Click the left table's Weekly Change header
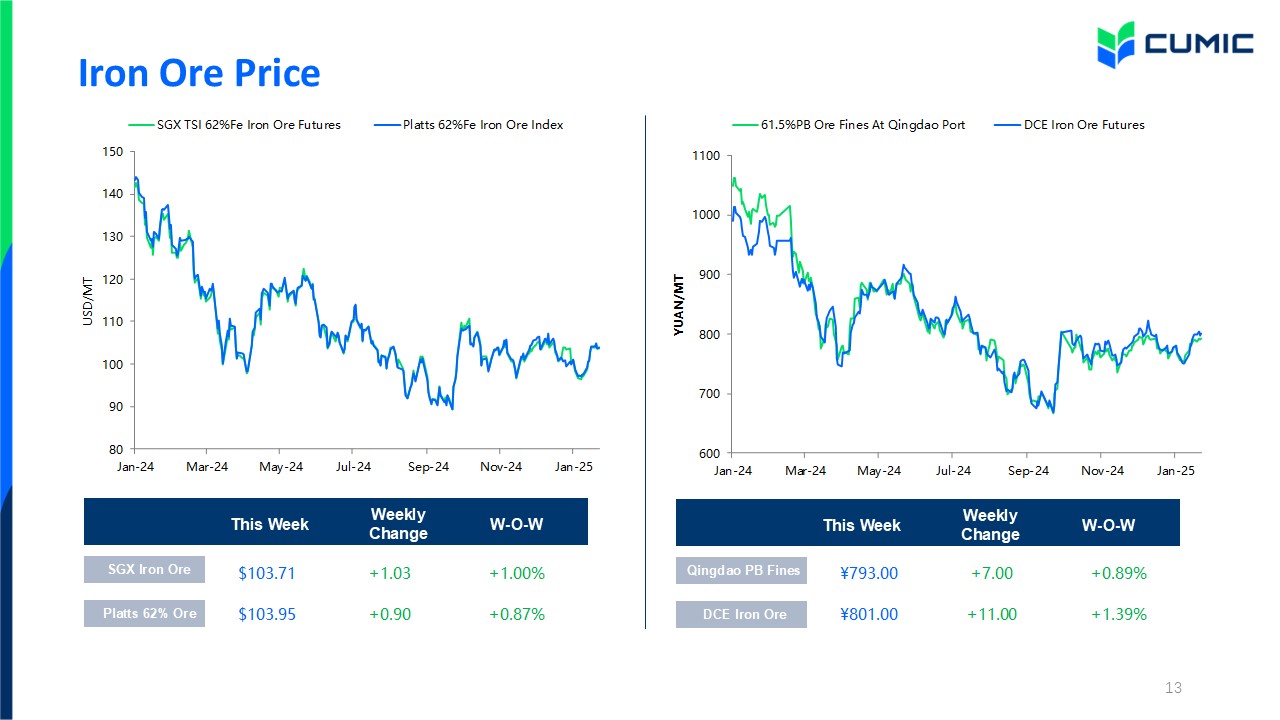 (398, 524)
